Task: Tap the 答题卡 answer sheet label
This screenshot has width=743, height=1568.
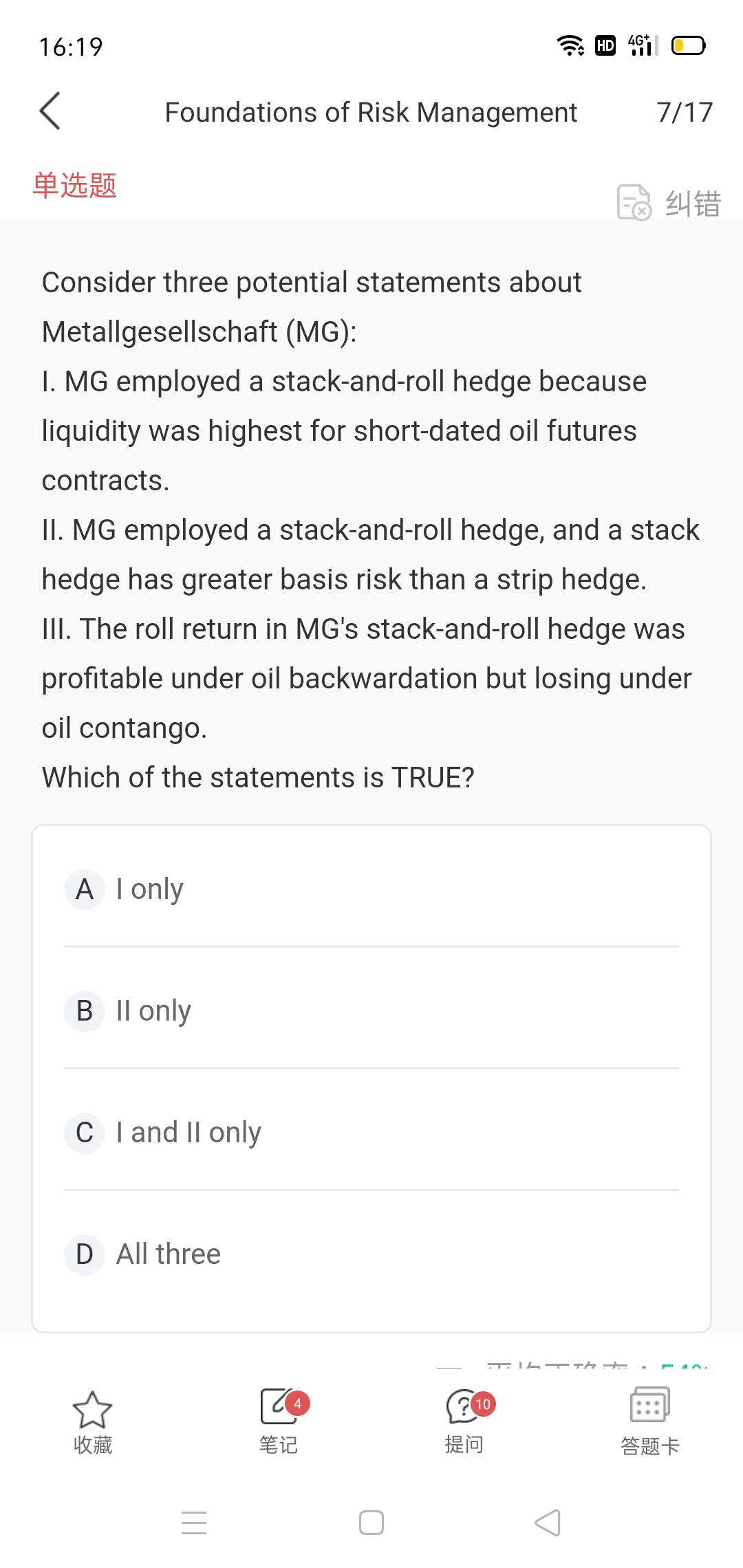Action: [649, 1446]
